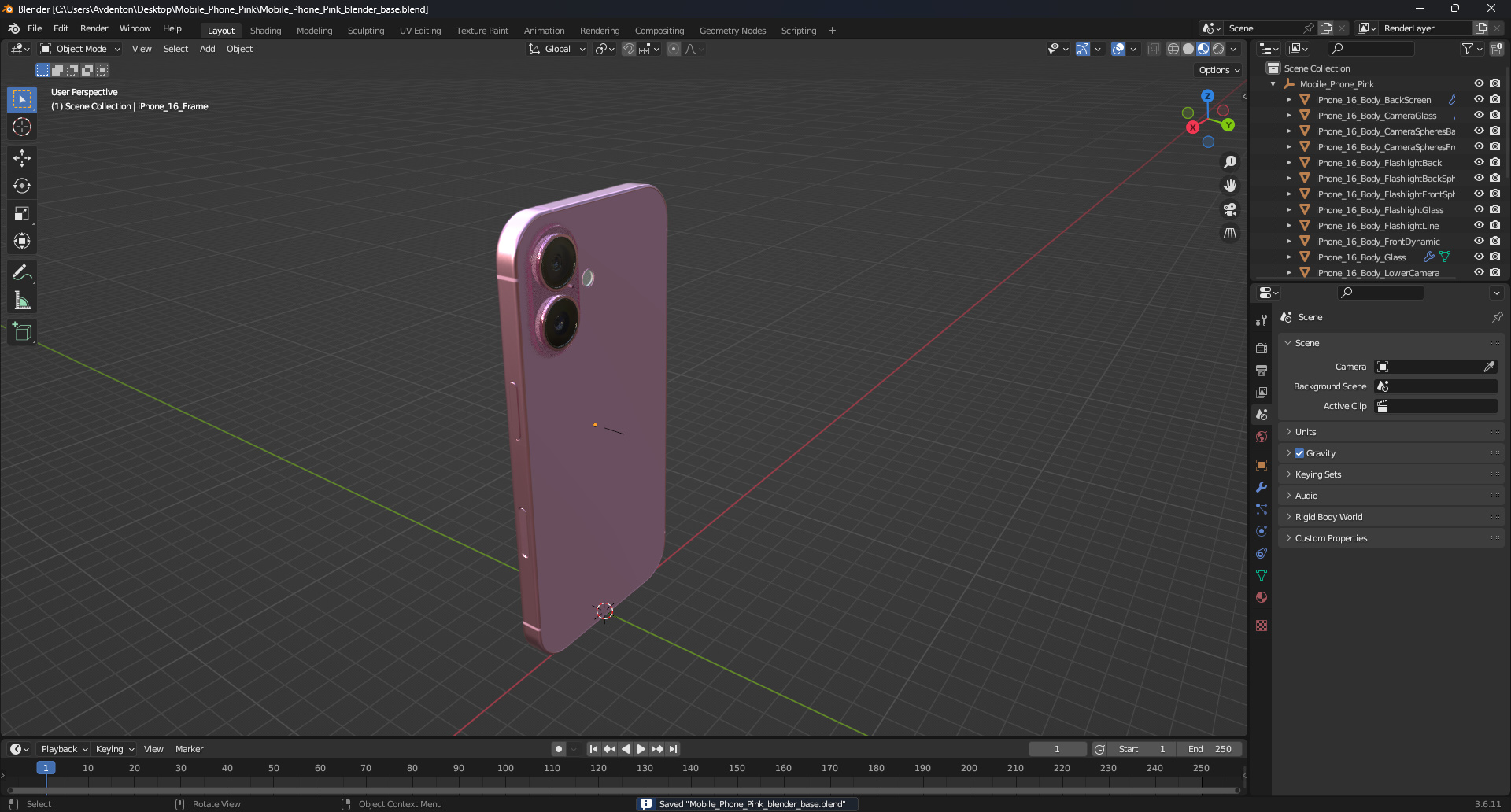Select the Scale tool
1511x812 pixels.
point(22,213)
